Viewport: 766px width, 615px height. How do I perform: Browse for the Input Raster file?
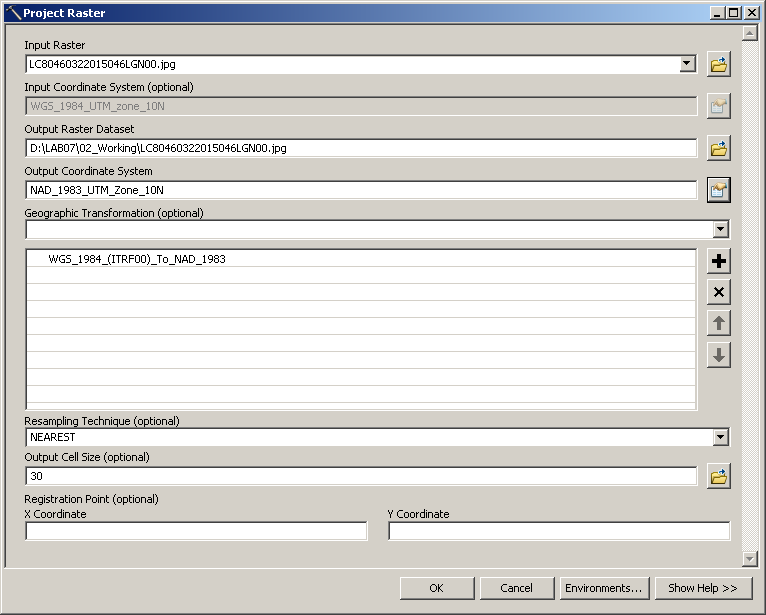click(718, 65)
